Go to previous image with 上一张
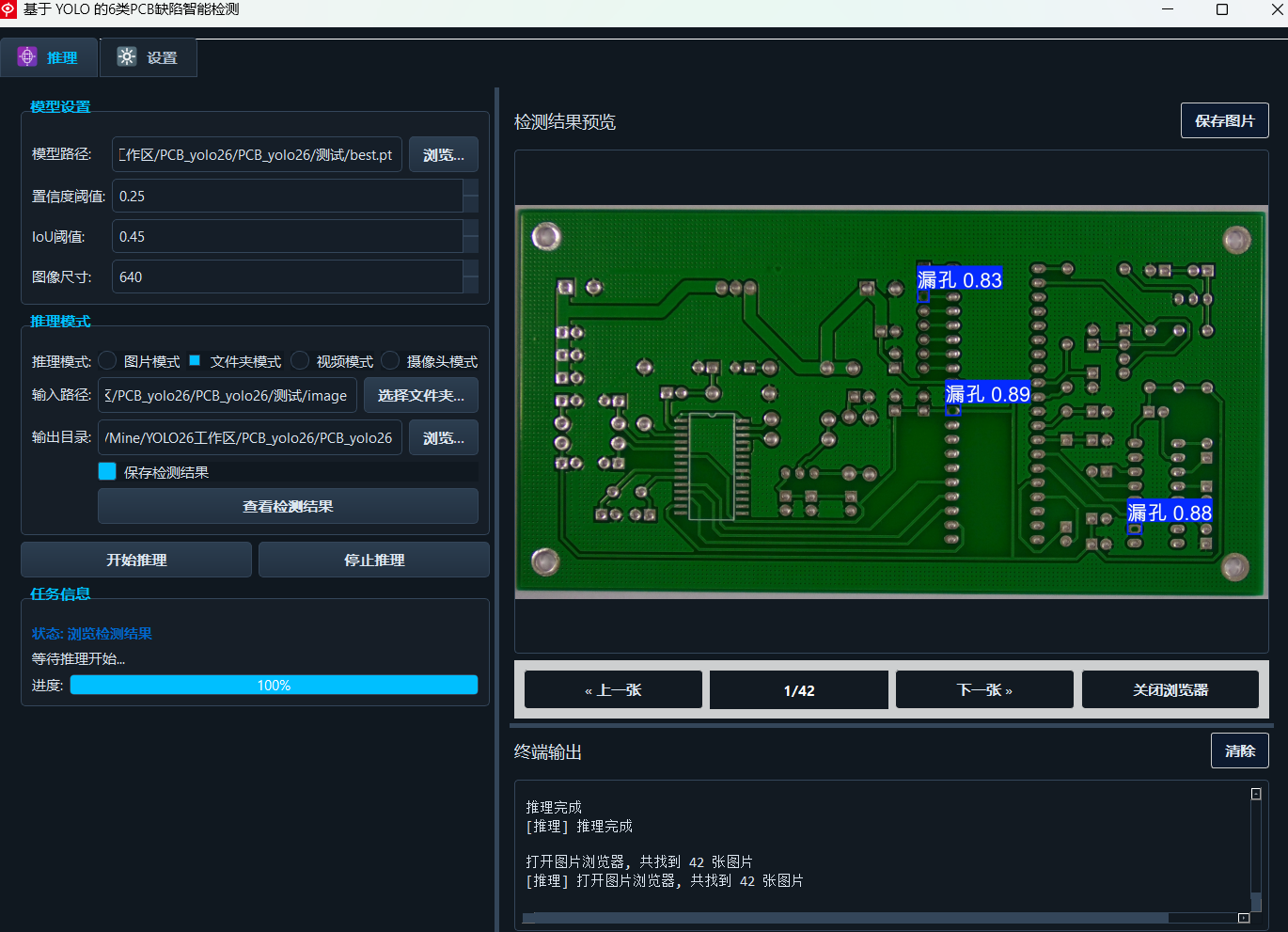Image resolution: width=1288 pixels, height=932 pixels. (x=613, y=689)
